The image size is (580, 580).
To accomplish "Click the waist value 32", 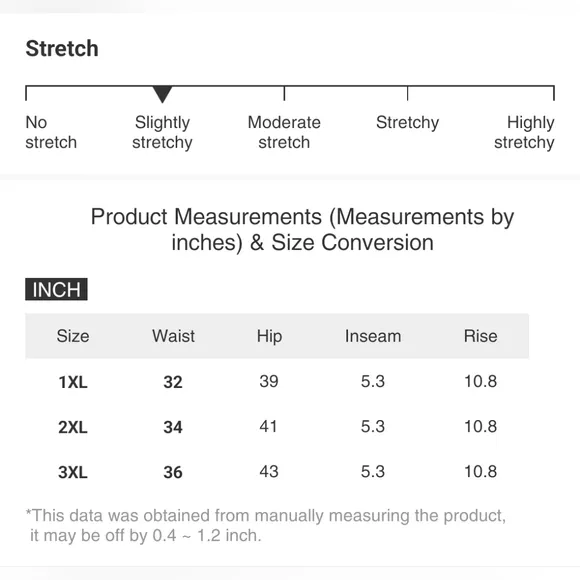I will tap(173, 382).
